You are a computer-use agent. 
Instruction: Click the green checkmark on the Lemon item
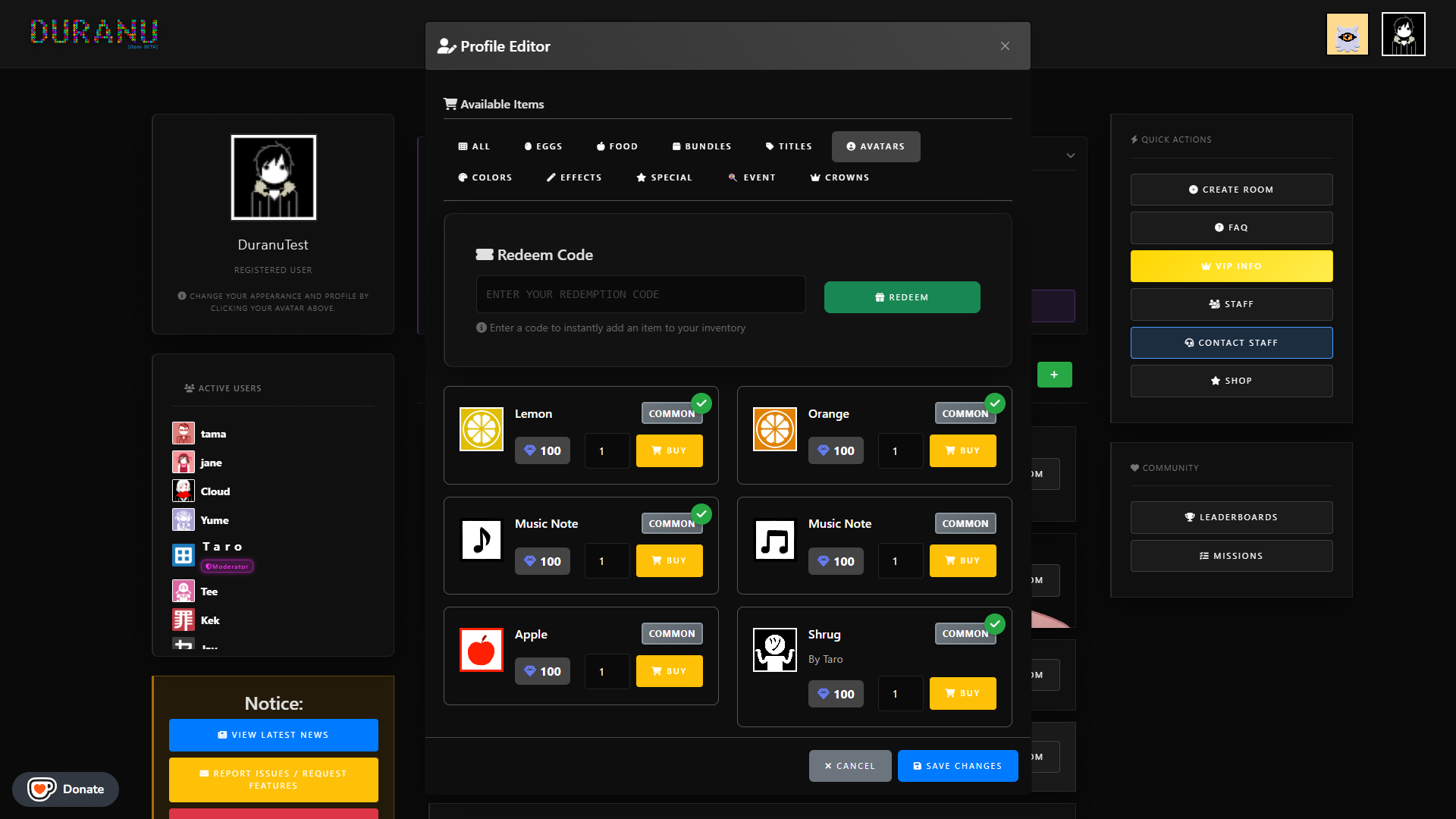tap(701, 403)
